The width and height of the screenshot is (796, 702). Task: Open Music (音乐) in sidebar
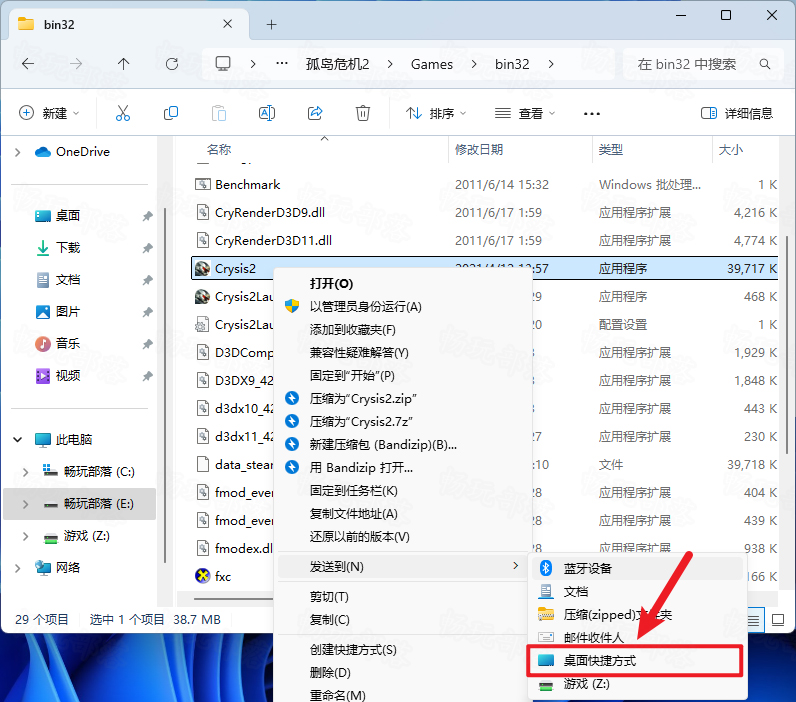click(68, 344)
